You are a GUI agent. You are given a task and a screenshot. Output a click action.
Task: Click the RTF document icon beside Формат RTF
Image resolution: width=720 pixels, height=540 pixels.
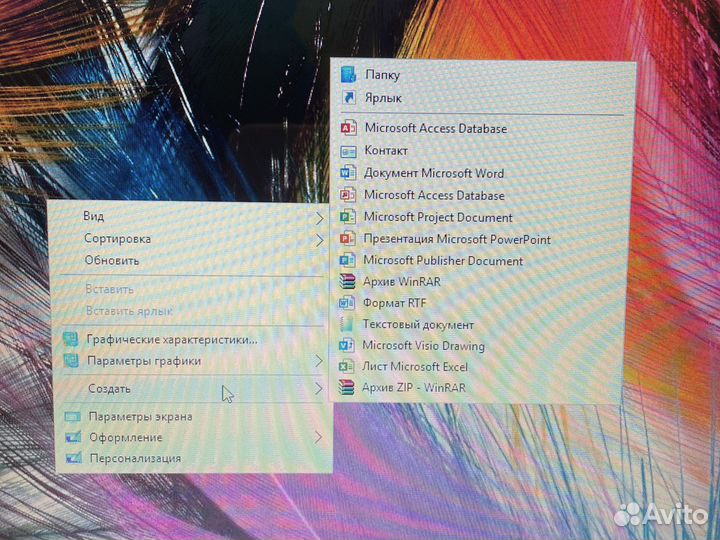346,303
